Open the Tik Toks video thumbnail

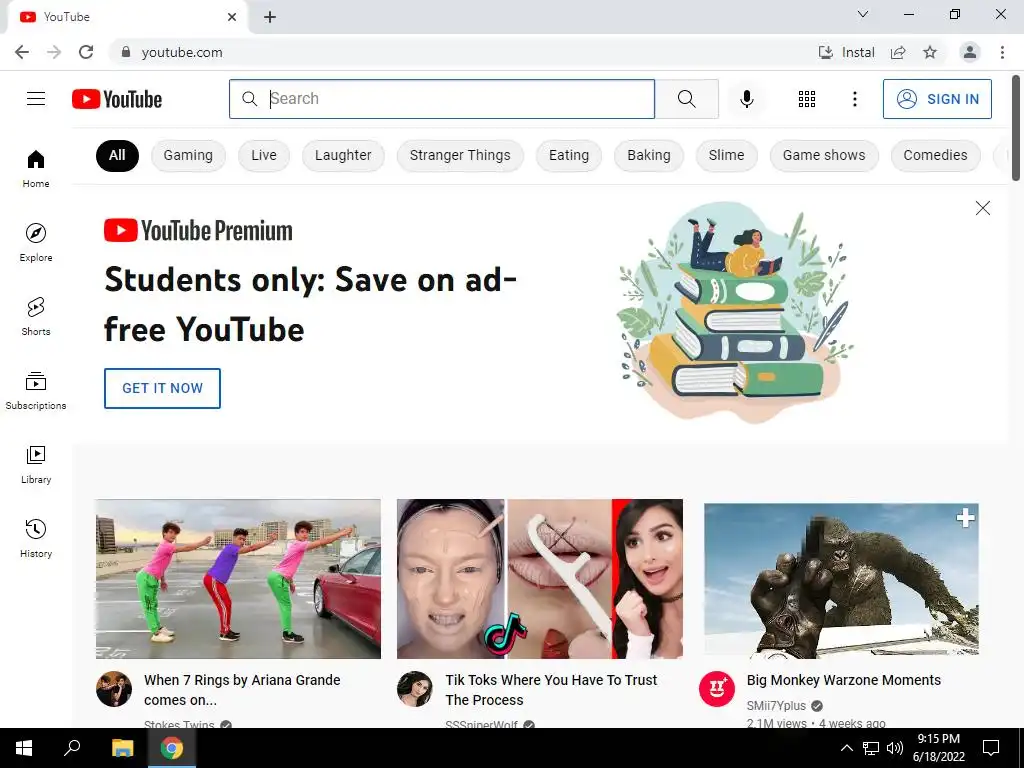pyautogui.click(x=539, y=579)
